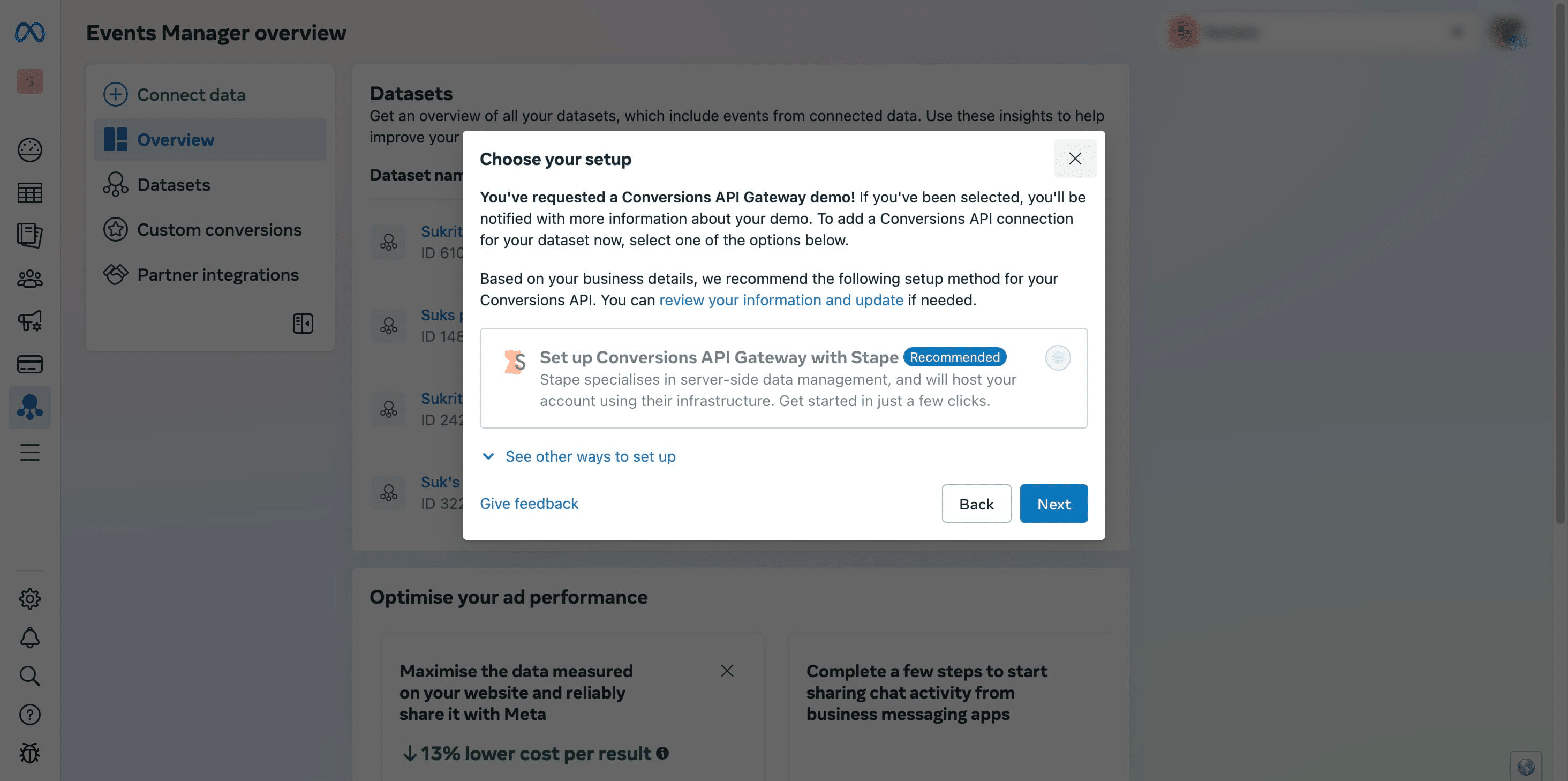The image size is (1568, 781).
Task: Select the Stape Gateway radio option
Action: click(1057, 358)
